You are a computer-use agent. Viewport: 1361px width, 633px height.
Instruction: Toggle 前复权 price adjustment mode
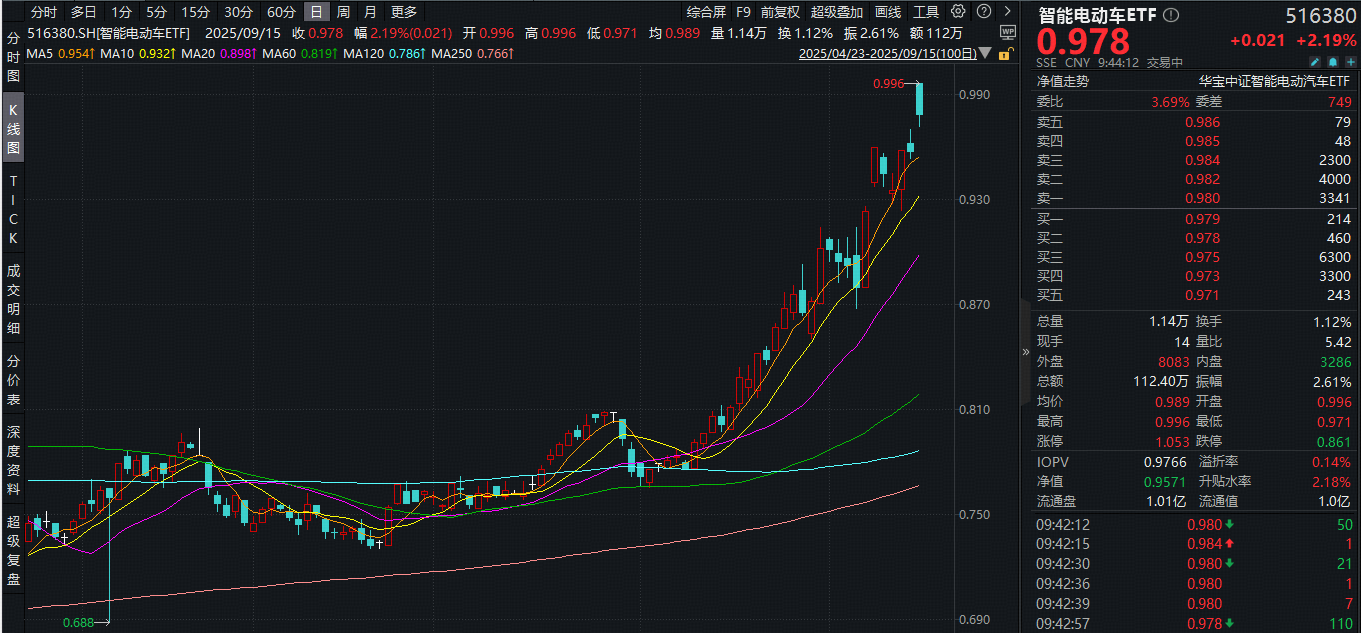[780, 12]
